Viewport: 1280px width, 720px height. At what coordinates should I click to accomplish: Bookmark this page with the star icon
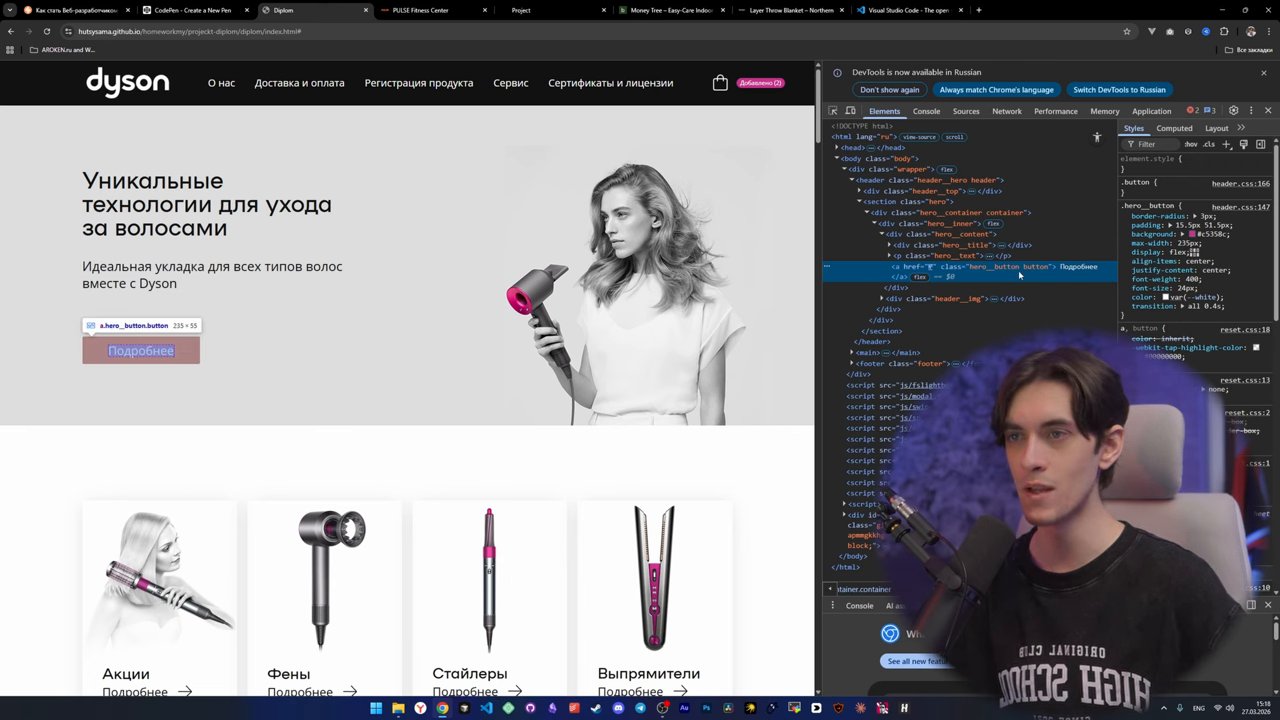[1127, 31]
